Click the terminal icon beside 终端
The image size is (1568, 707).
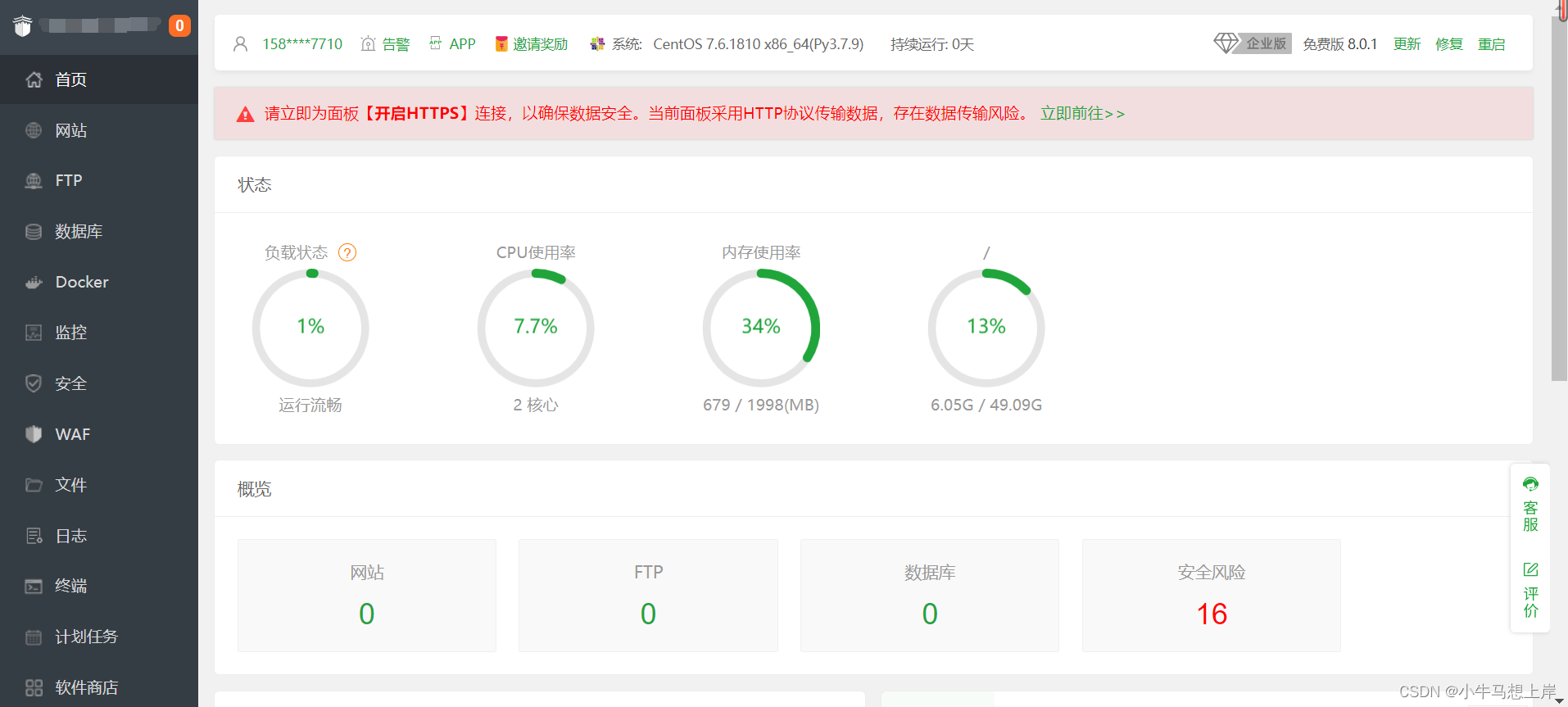34,587
